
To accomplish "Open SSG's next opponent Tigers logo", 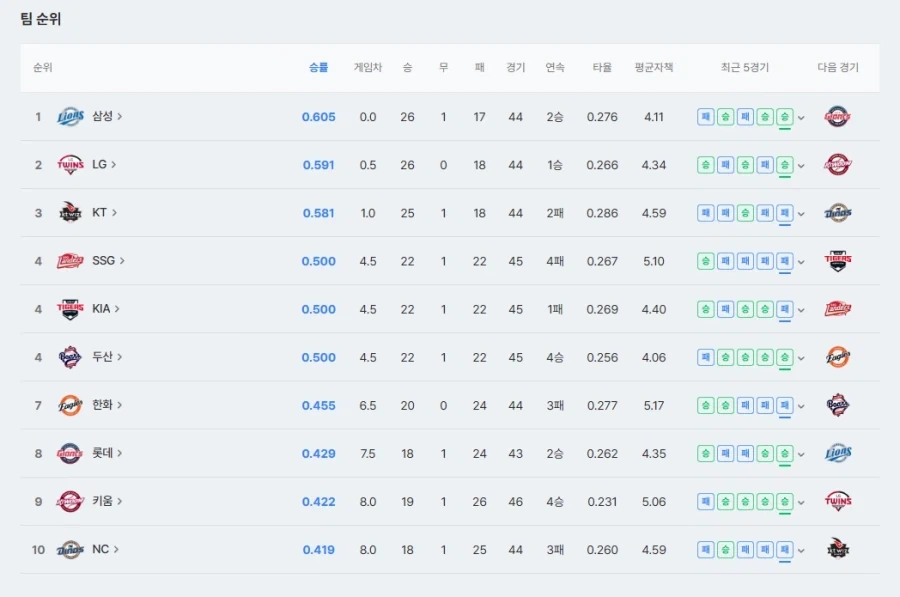I will (x=837, y=261).
